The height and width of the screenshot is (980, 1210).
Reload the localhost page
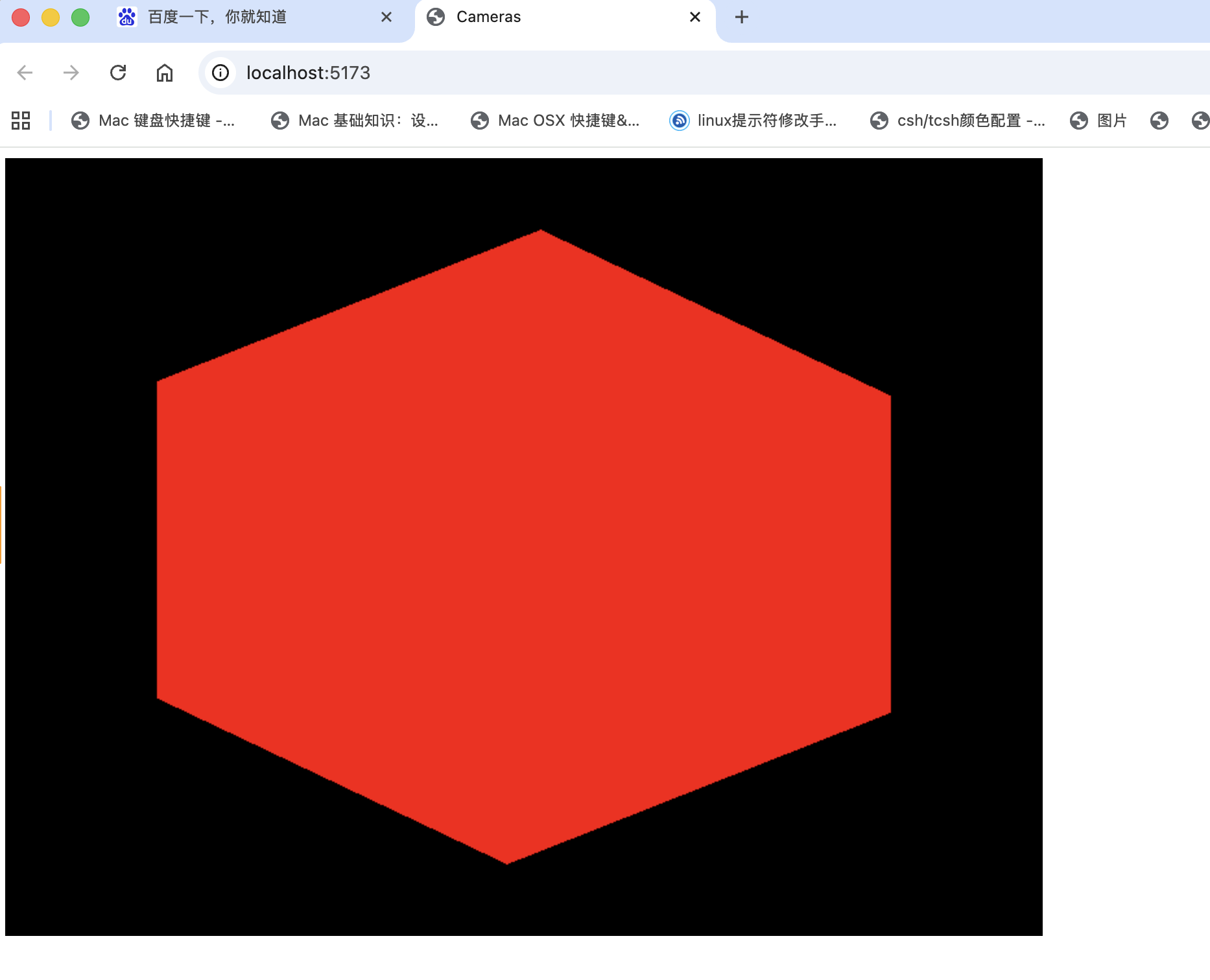click(x=118, y=73)
